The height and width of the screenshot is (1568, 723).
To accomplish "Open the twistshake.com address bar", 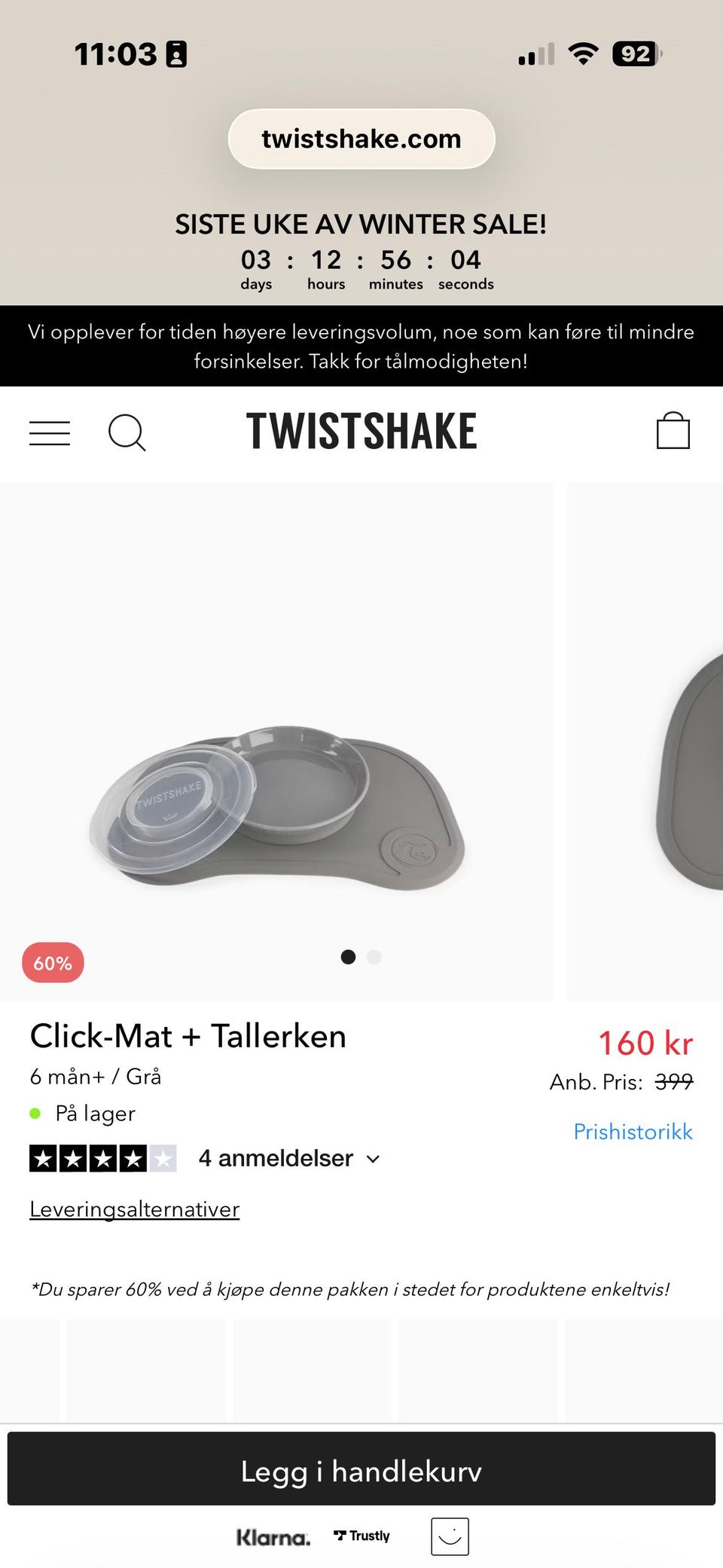I will [361, 139].
